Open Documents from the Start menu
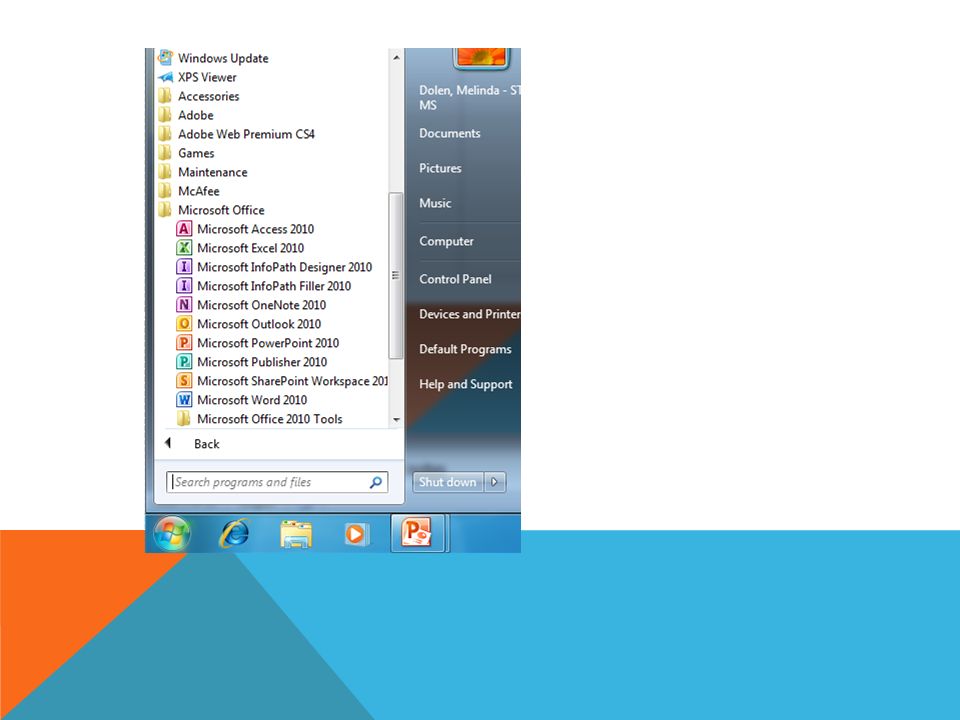The height and width of the screenshot is (720, 960). point(449,133)
